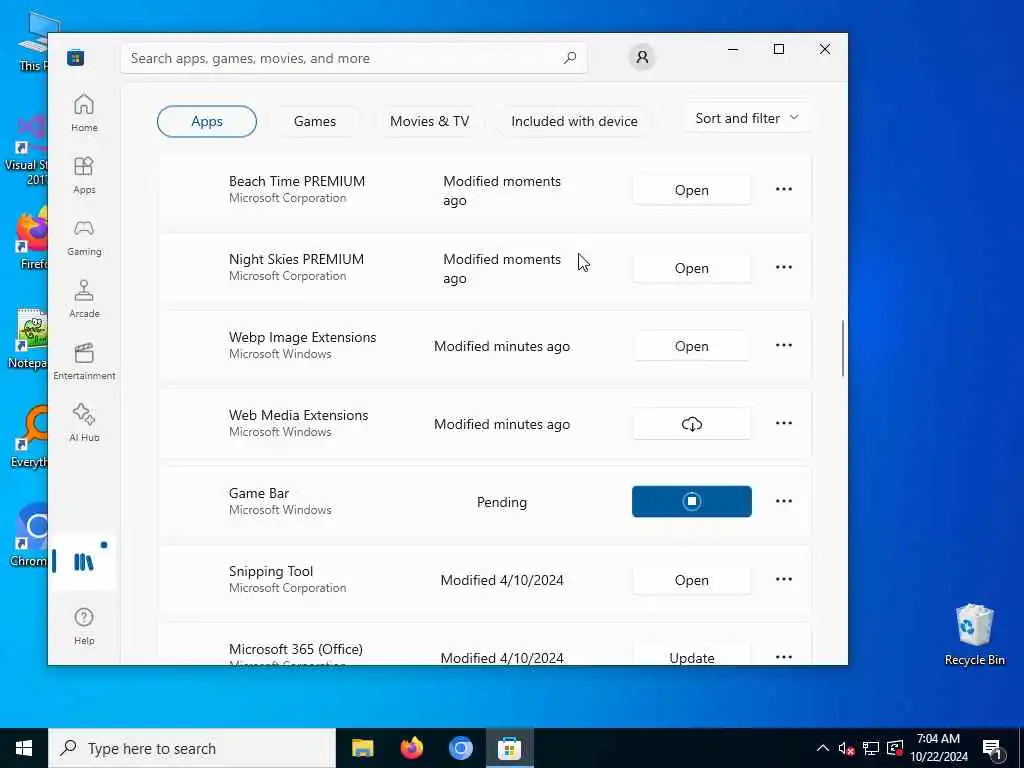Select the Included with device tab
The image size is (1024, 768).
tap(574, 121)
